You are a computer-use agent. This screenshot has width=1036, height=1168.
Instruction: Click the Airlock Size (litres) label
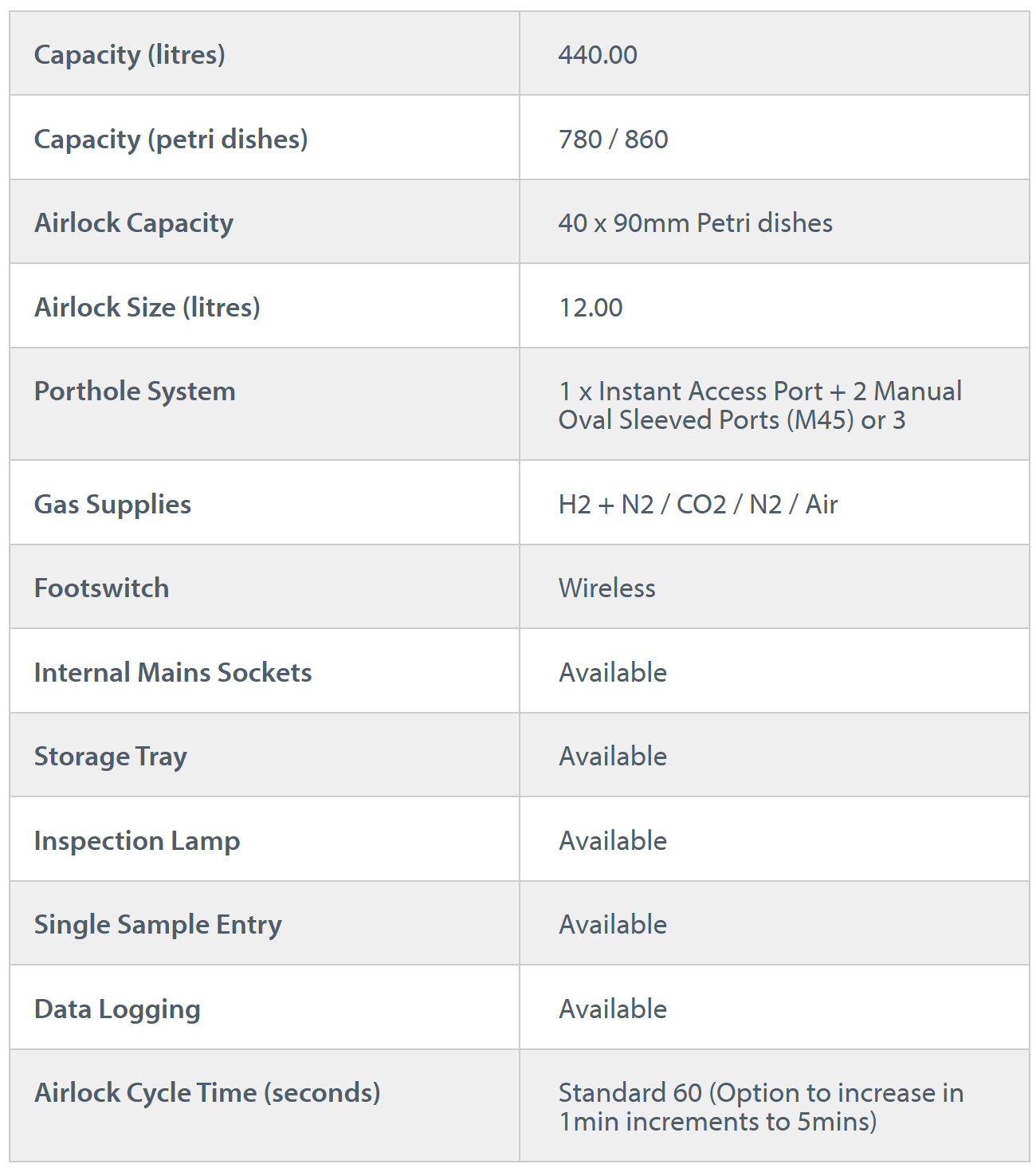(147, 307)
